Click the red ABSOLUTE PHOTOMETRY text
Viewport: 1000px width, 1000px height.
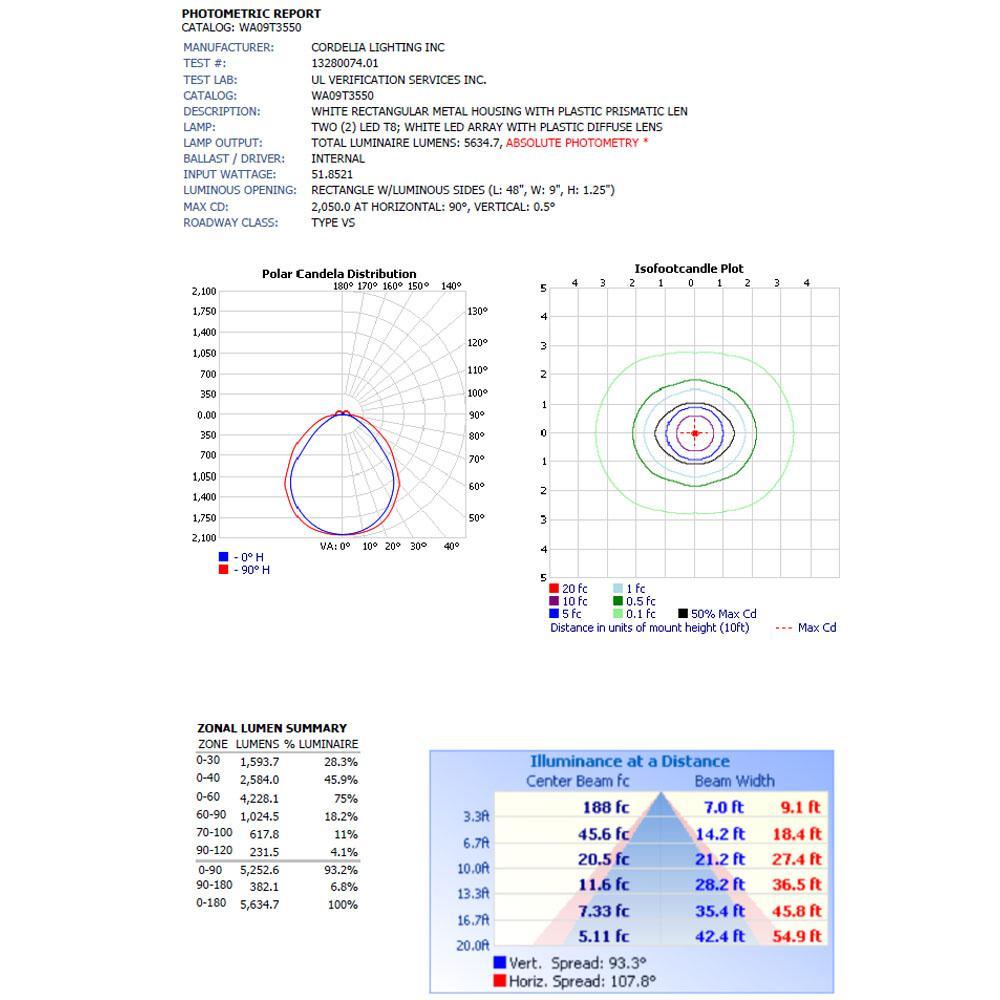576,143
